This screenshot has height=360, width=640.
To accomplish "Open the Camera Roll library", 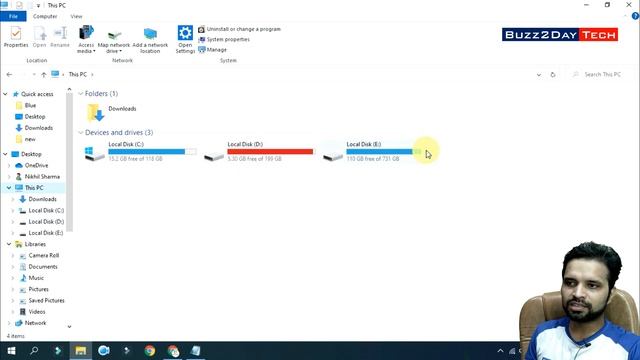I will 44,256.
